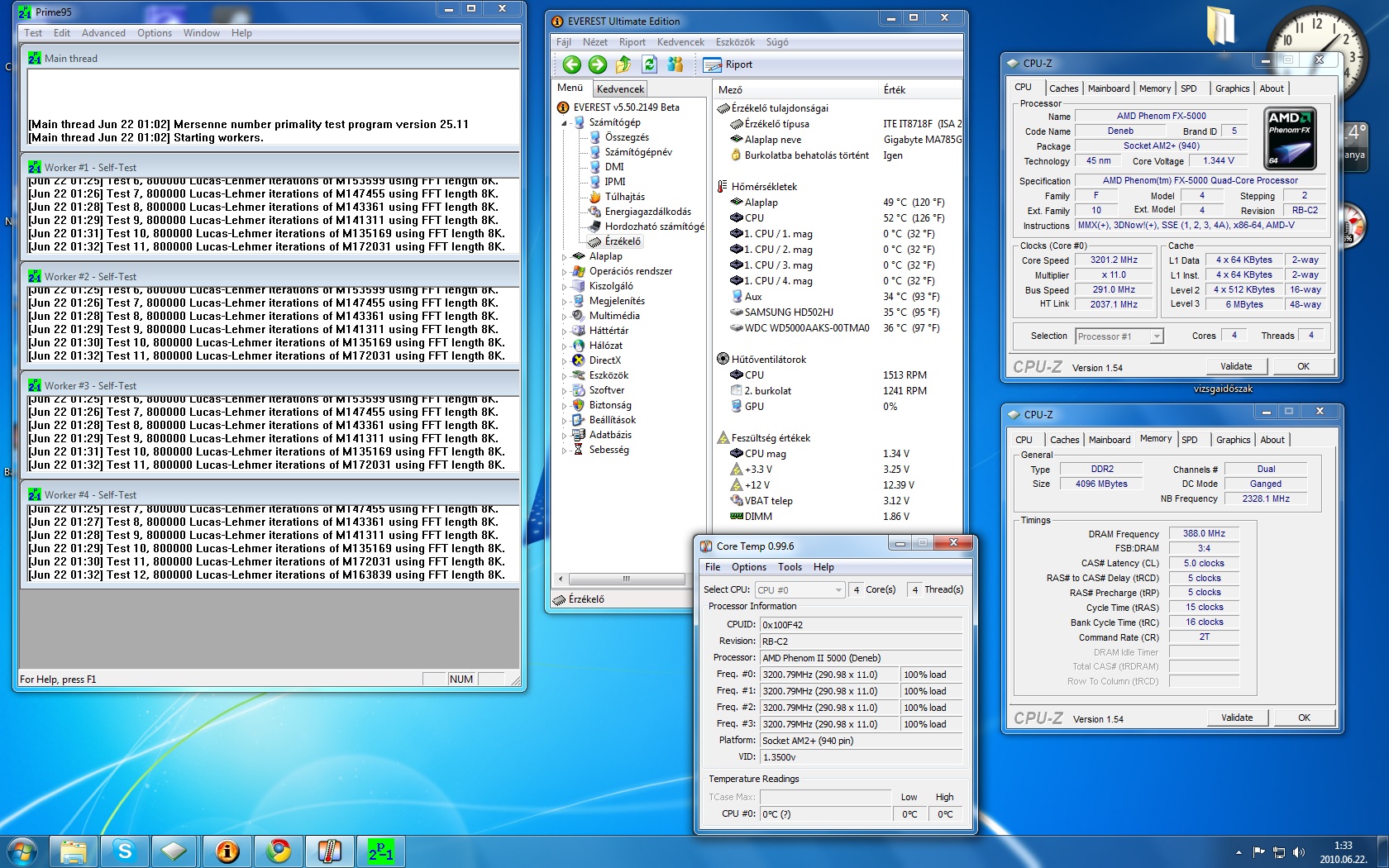1389x868 pixels.
Task: Expand the Háttértár tree node
Action: 565,331
